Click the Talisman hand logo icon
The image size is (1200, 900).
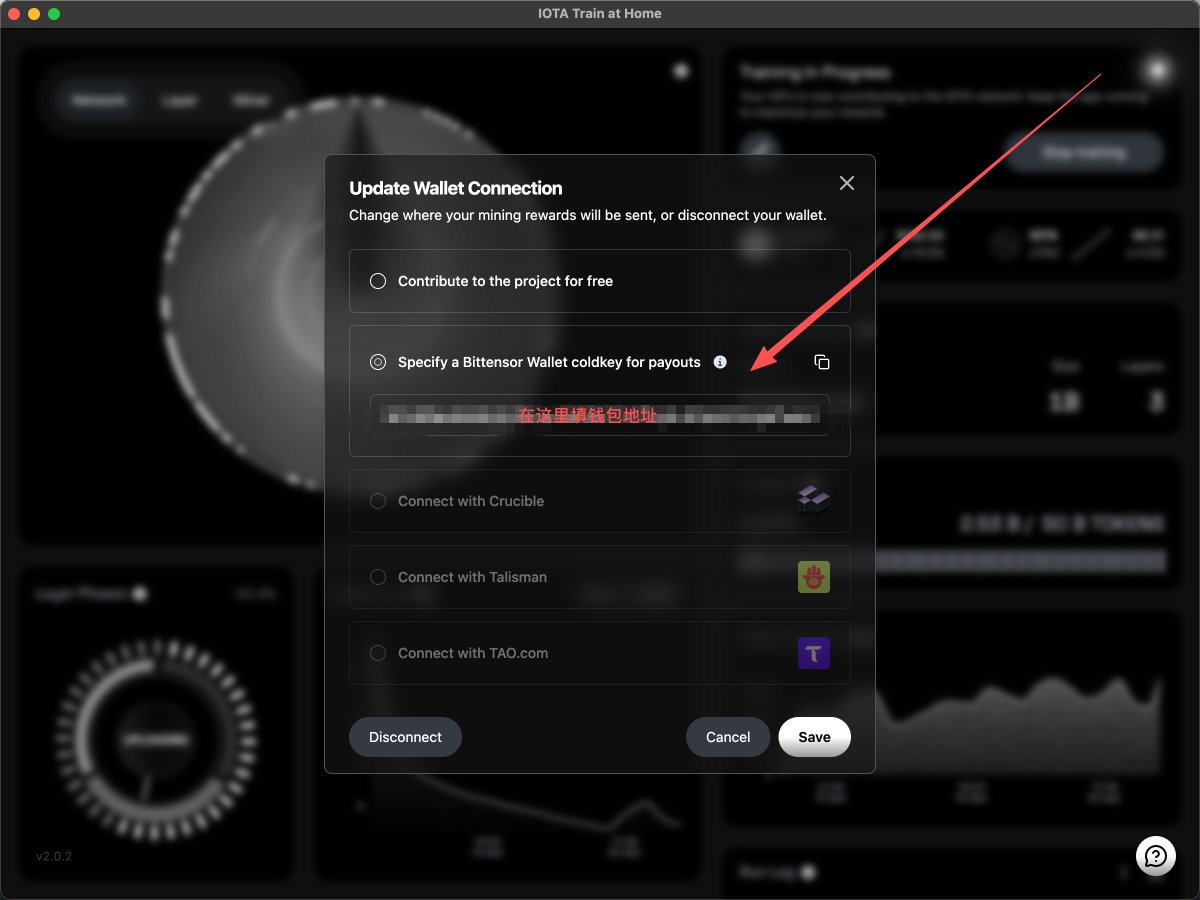click(814, 577)
